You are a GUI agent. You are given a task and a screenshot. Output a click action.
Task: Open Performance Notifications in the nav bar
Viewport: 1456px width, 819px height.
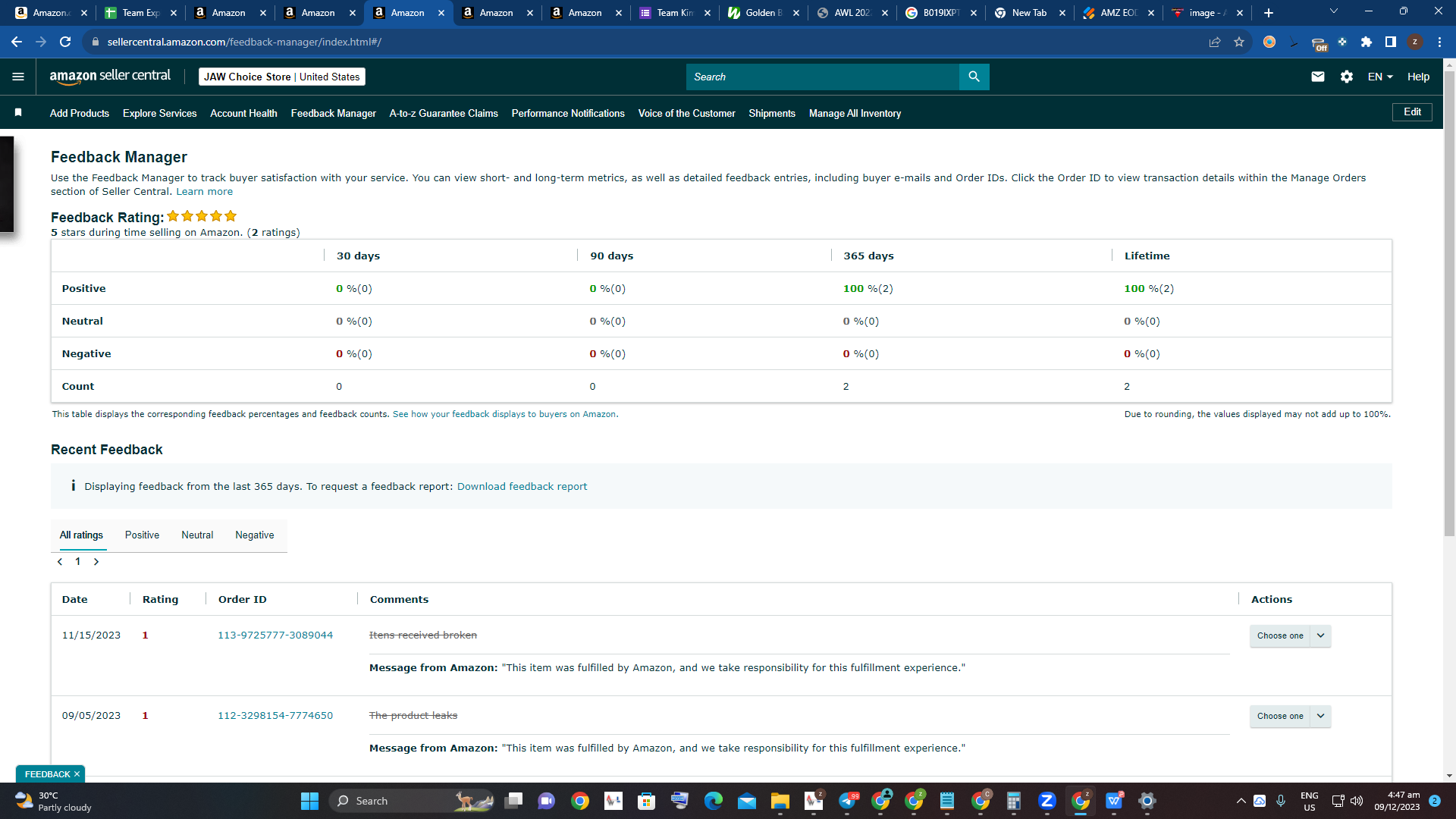(568, 113)
